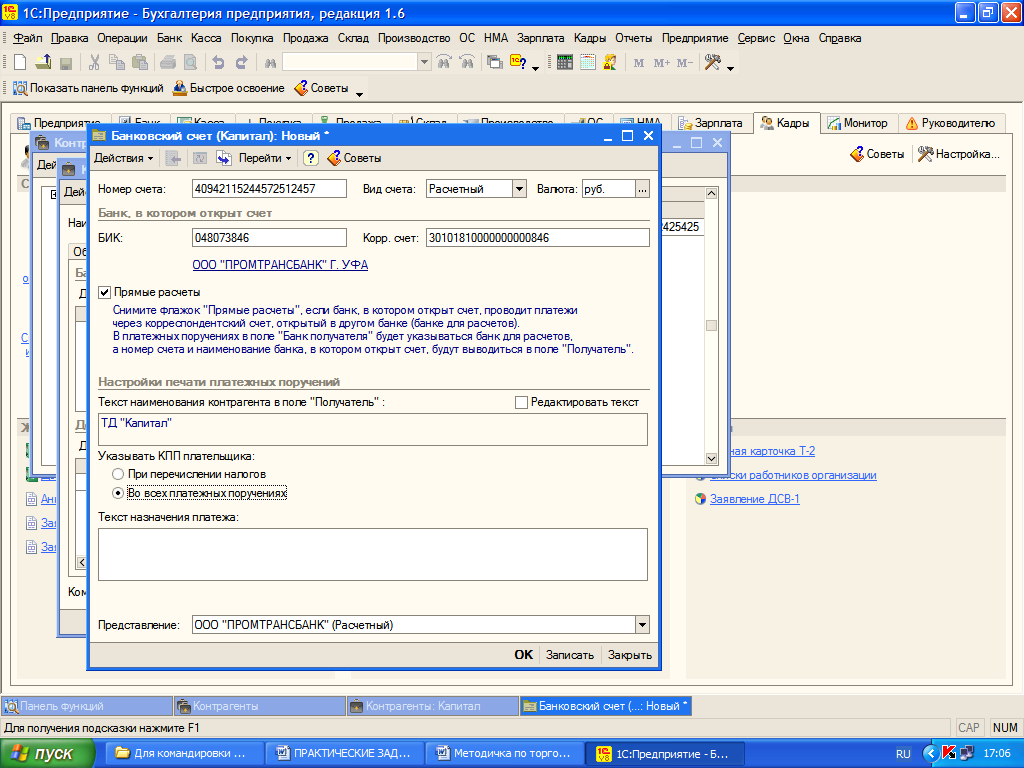The width and height of the screenshot is (1024, 768).
Task: Click the Print icon in main toolbar
Action: pos(168,63)
